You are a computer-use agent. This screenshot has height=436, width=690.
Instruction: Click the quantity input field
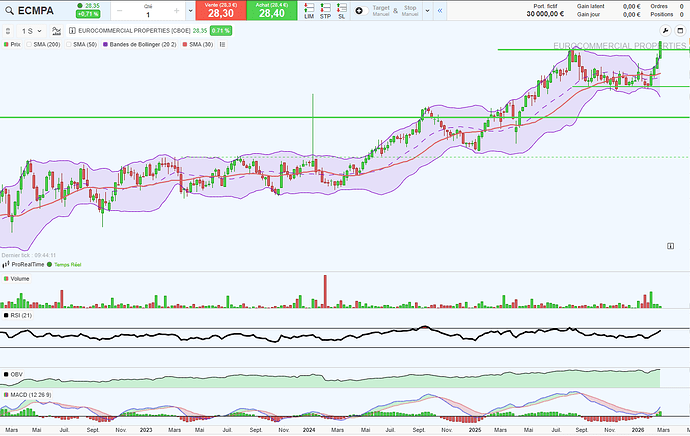click(147, 15)
